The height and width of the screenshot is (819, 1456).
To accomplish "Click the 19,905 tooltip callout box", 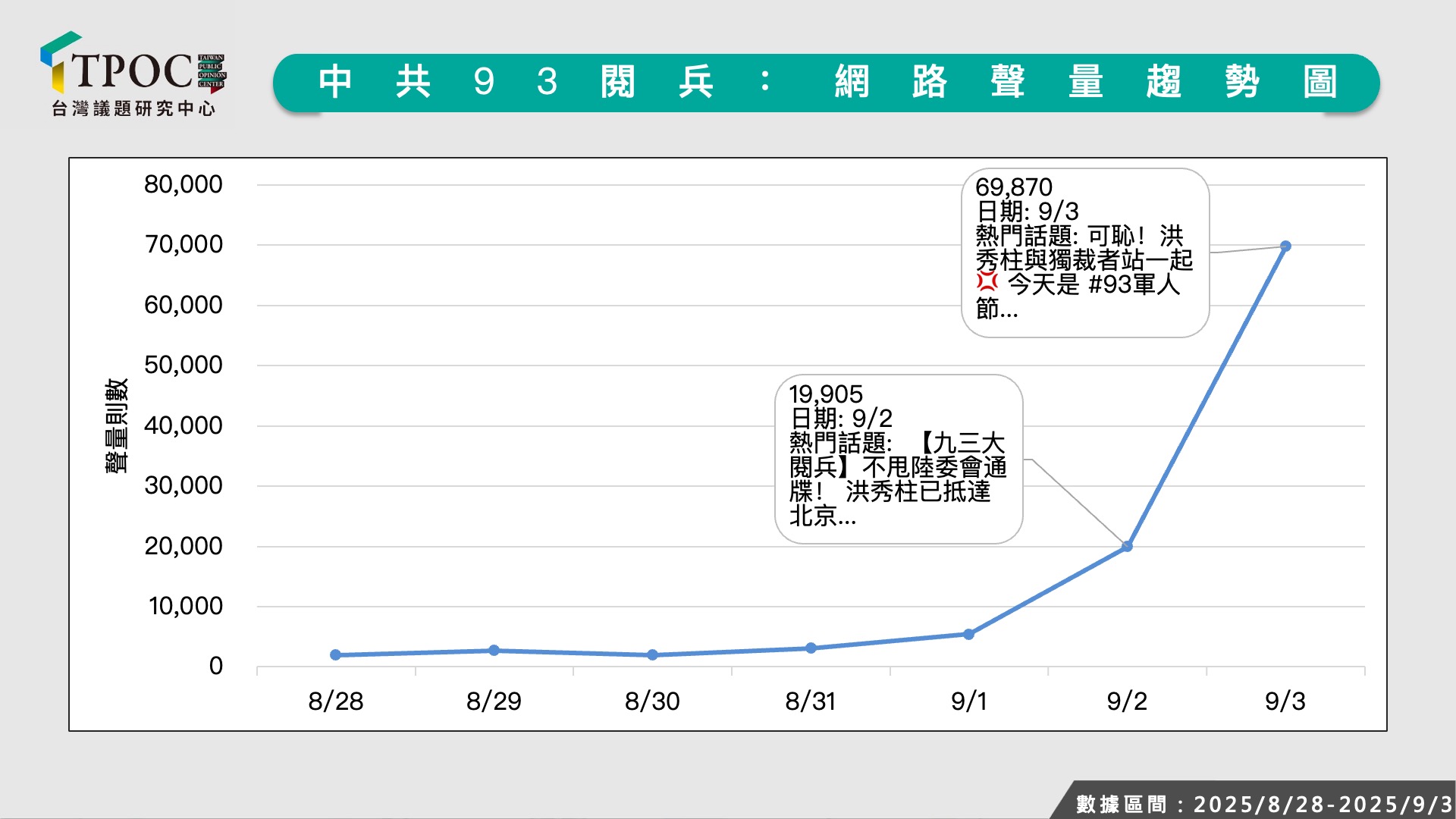I will [898, 459].
